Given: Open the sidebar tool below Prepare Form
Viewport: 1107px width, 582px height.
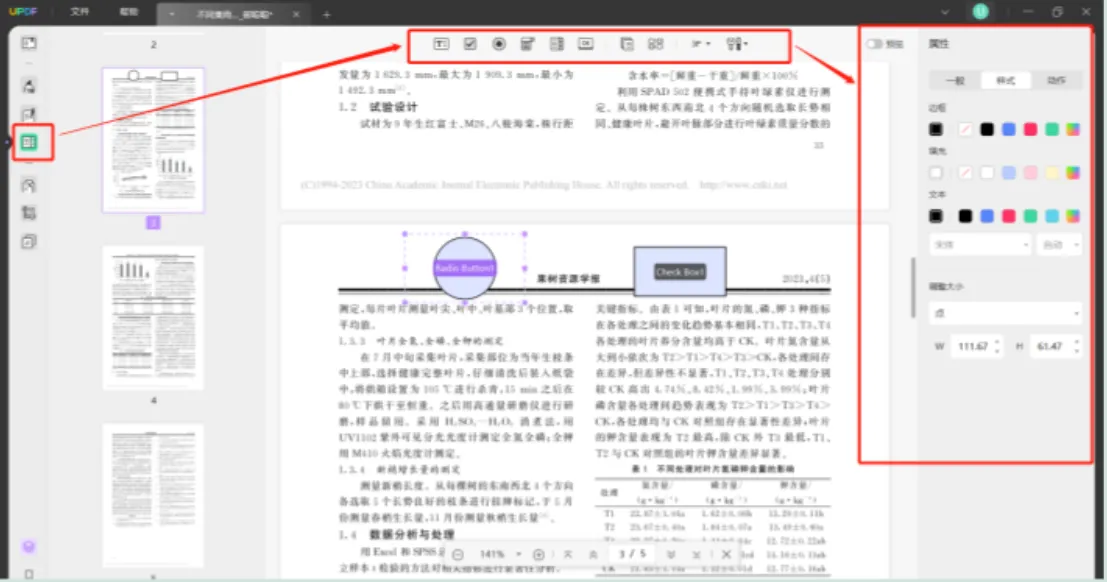Looking at the screenshot, I should (29, 185).
